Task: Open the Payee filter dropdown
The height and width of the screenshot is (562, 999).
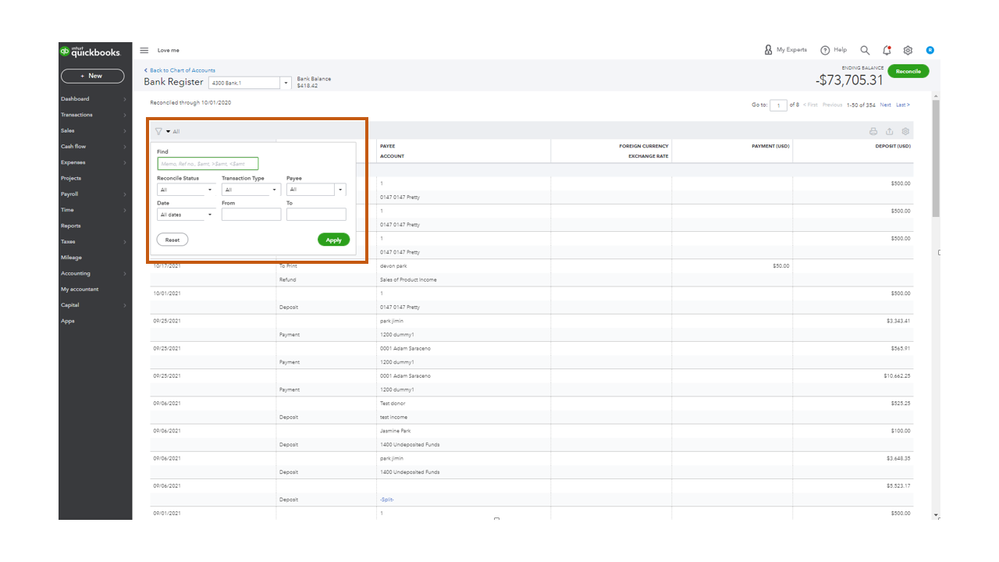Action: pyautogui.click(x=316, y=190)
